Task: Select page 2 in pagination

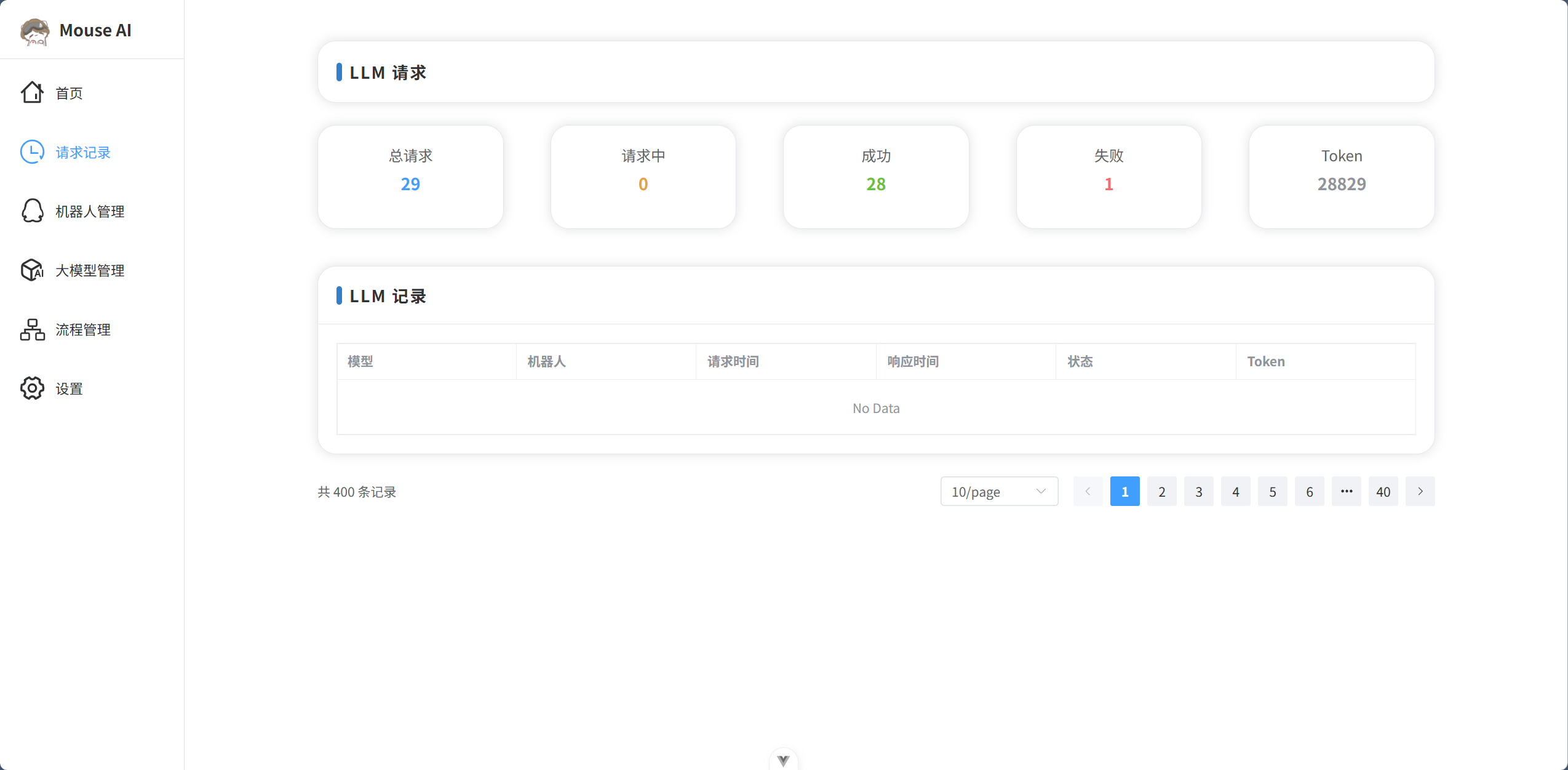Action: (x=1161, y=491)
